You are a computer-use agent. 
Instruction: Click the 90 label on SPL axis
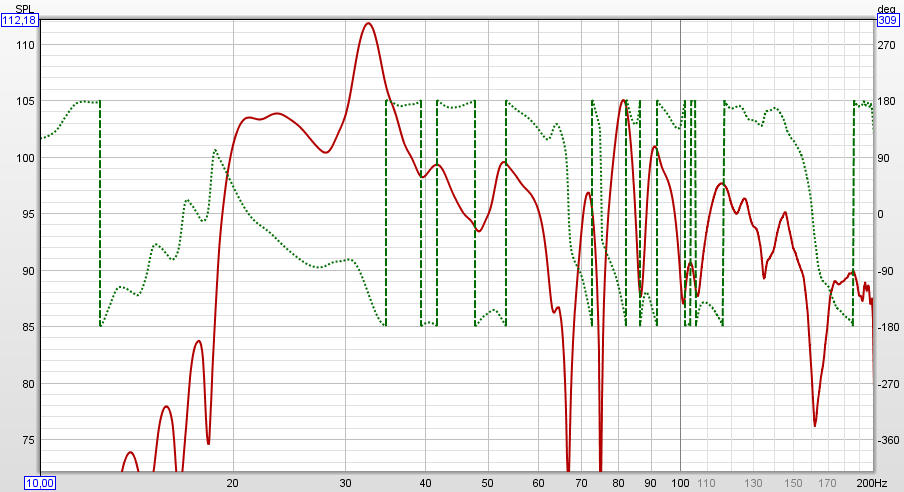tap(29, 271)
